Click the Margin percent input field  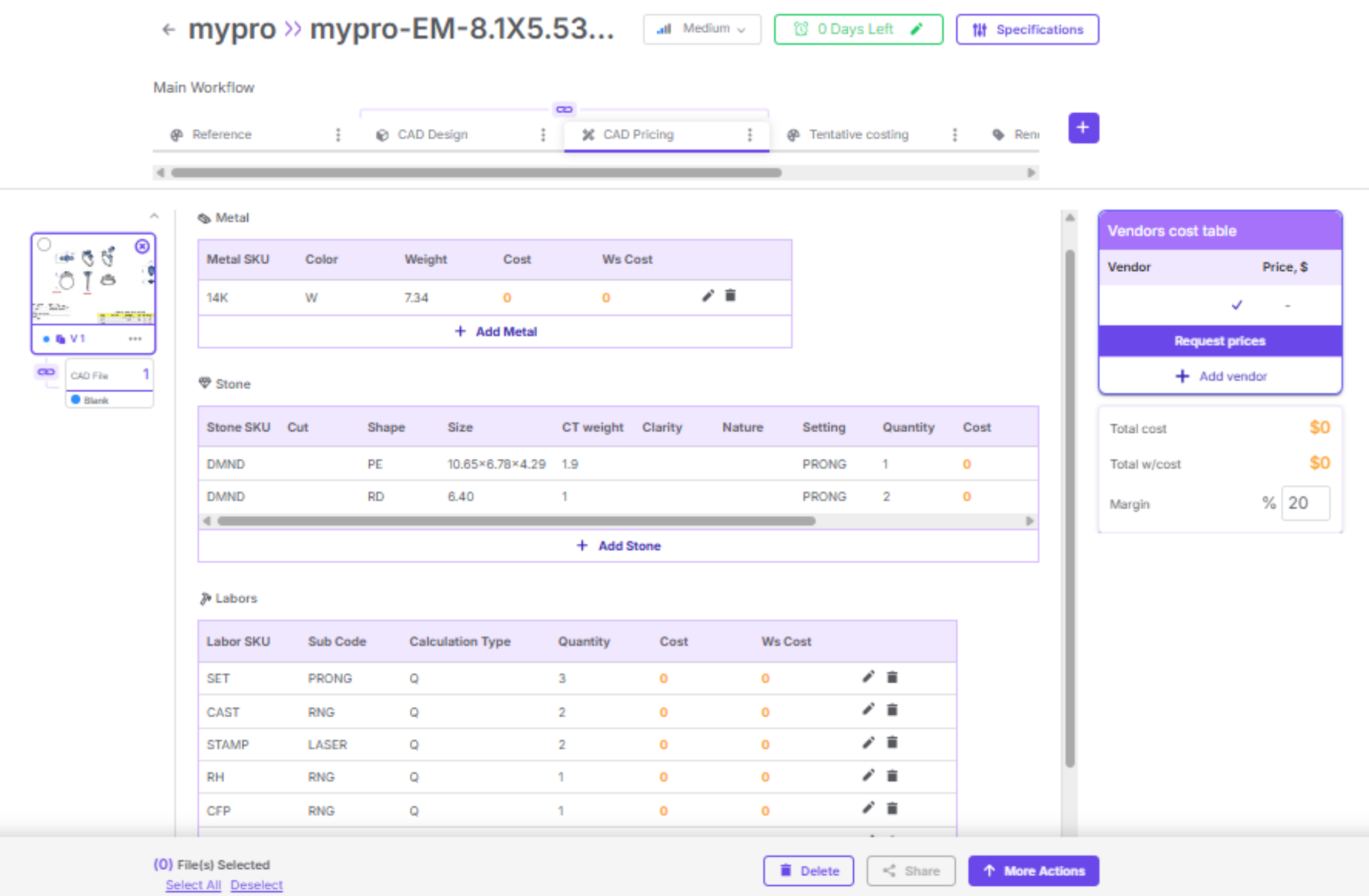pos(1304,503)
